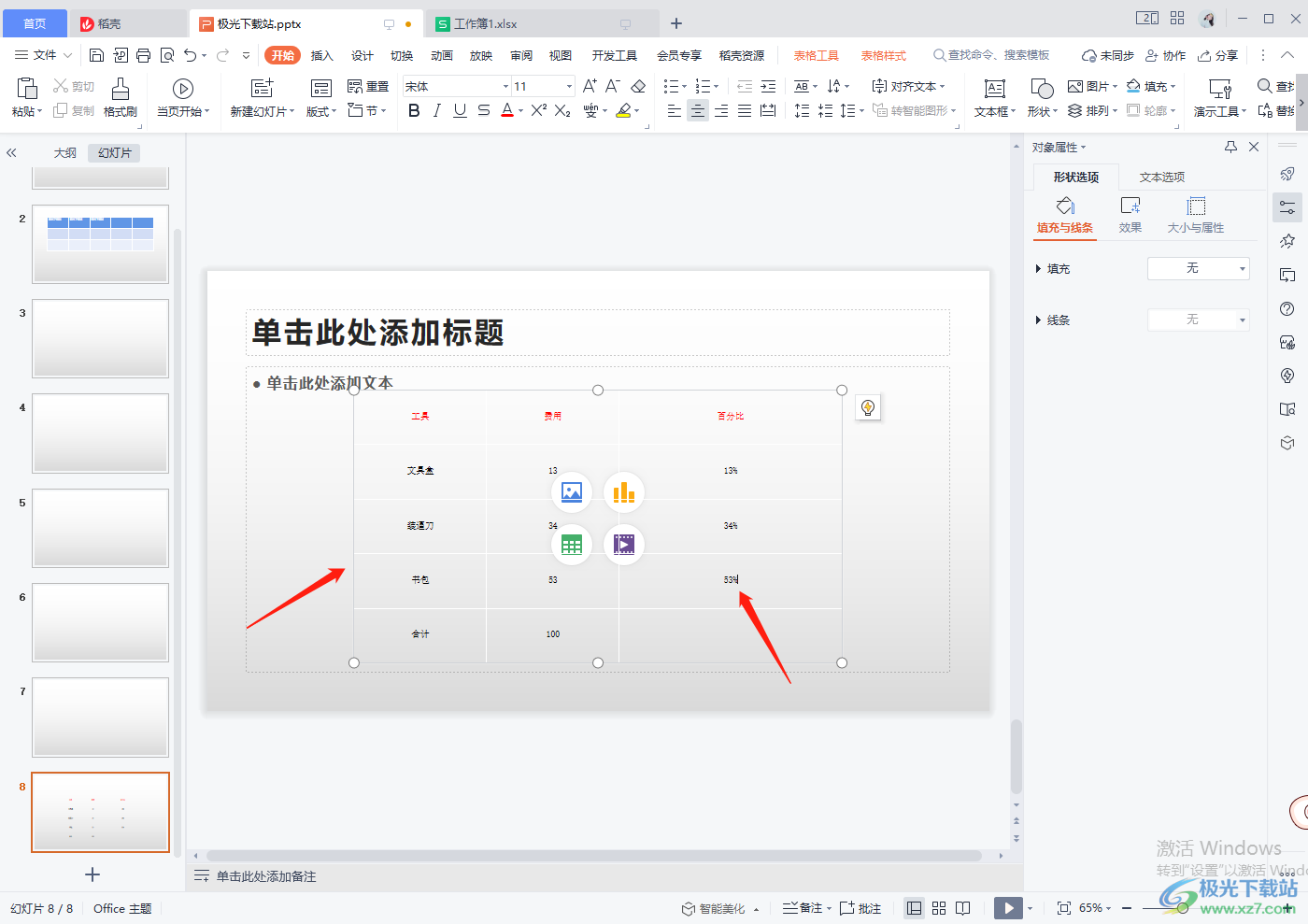
Task: Open font color A swatch
Action: [x=507, y=110]
